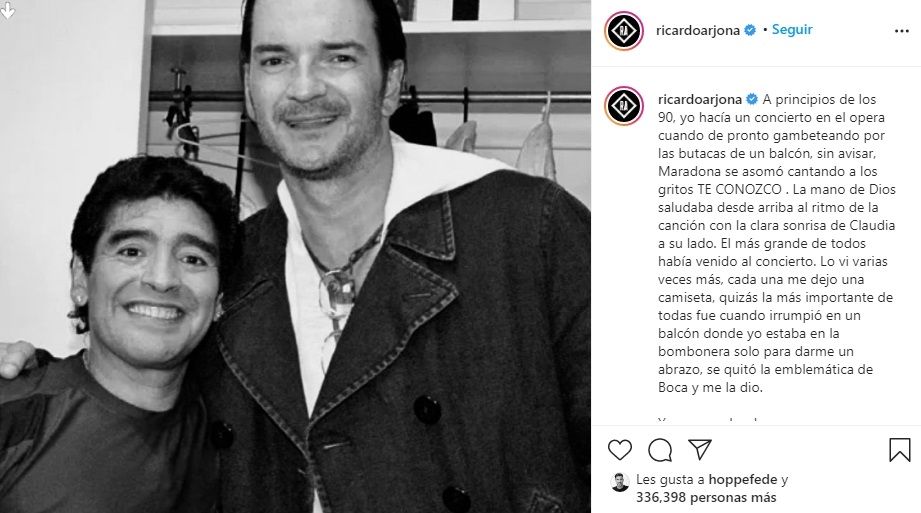
Task: Share the post using the paper plane icon
Action: tap(700, 450)
